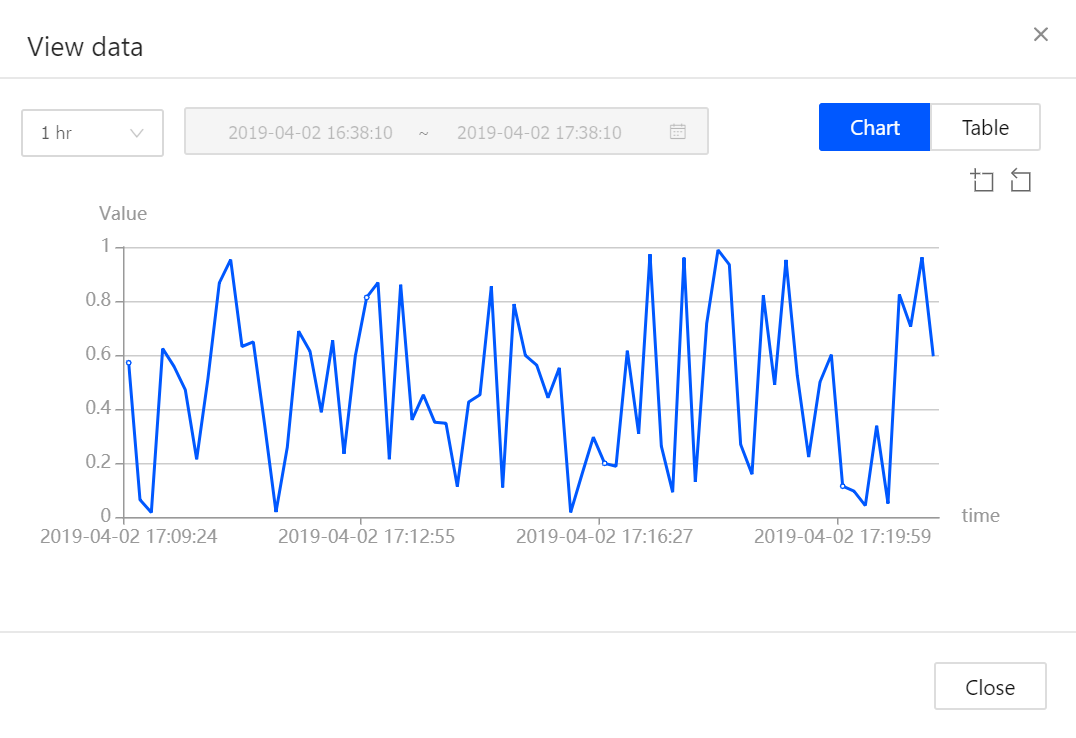Select the data point marker at 17:16:27

[604, 463]
